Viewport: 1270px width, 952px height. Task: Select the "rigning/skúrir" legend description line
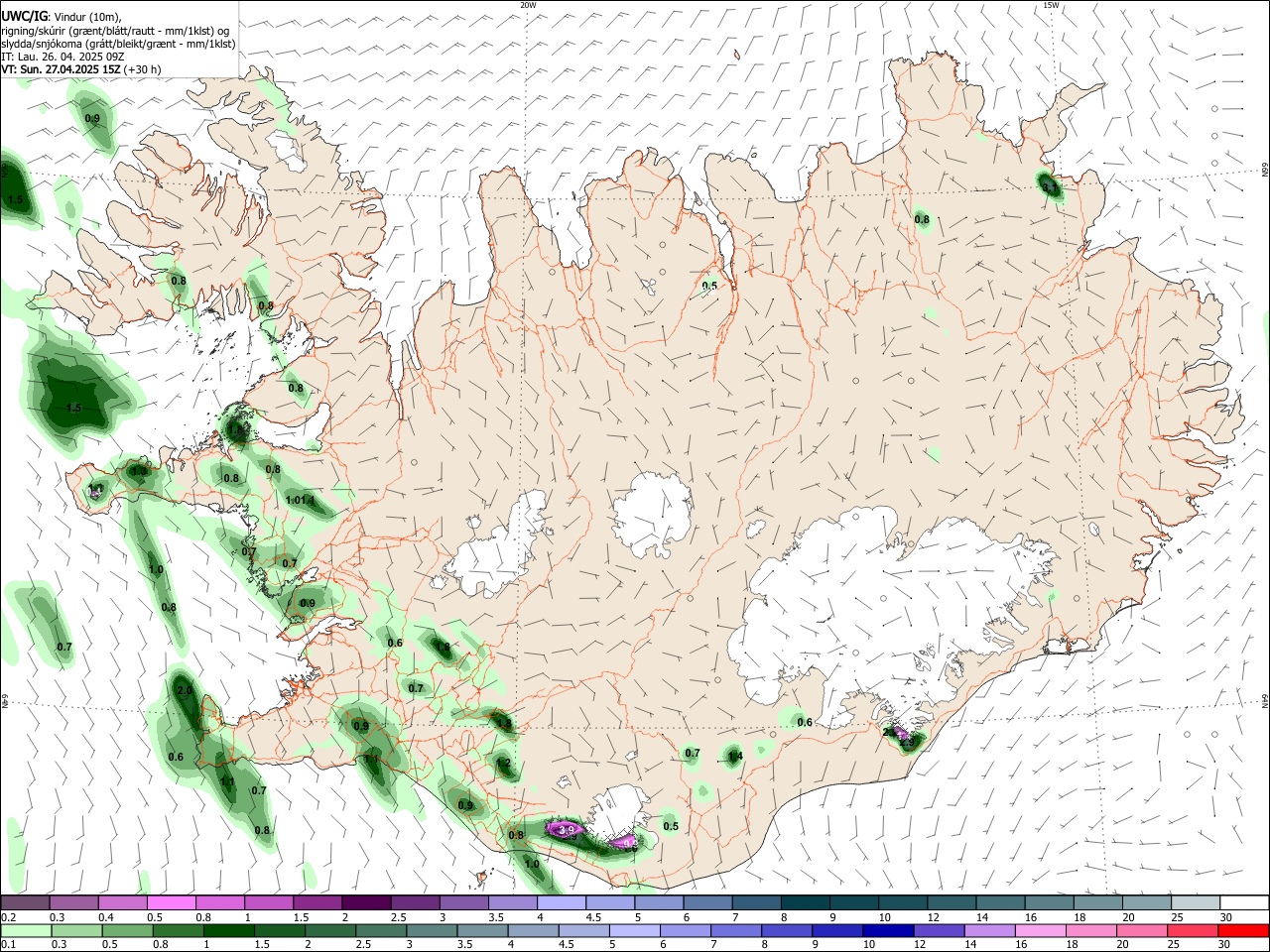coord(114,31)
